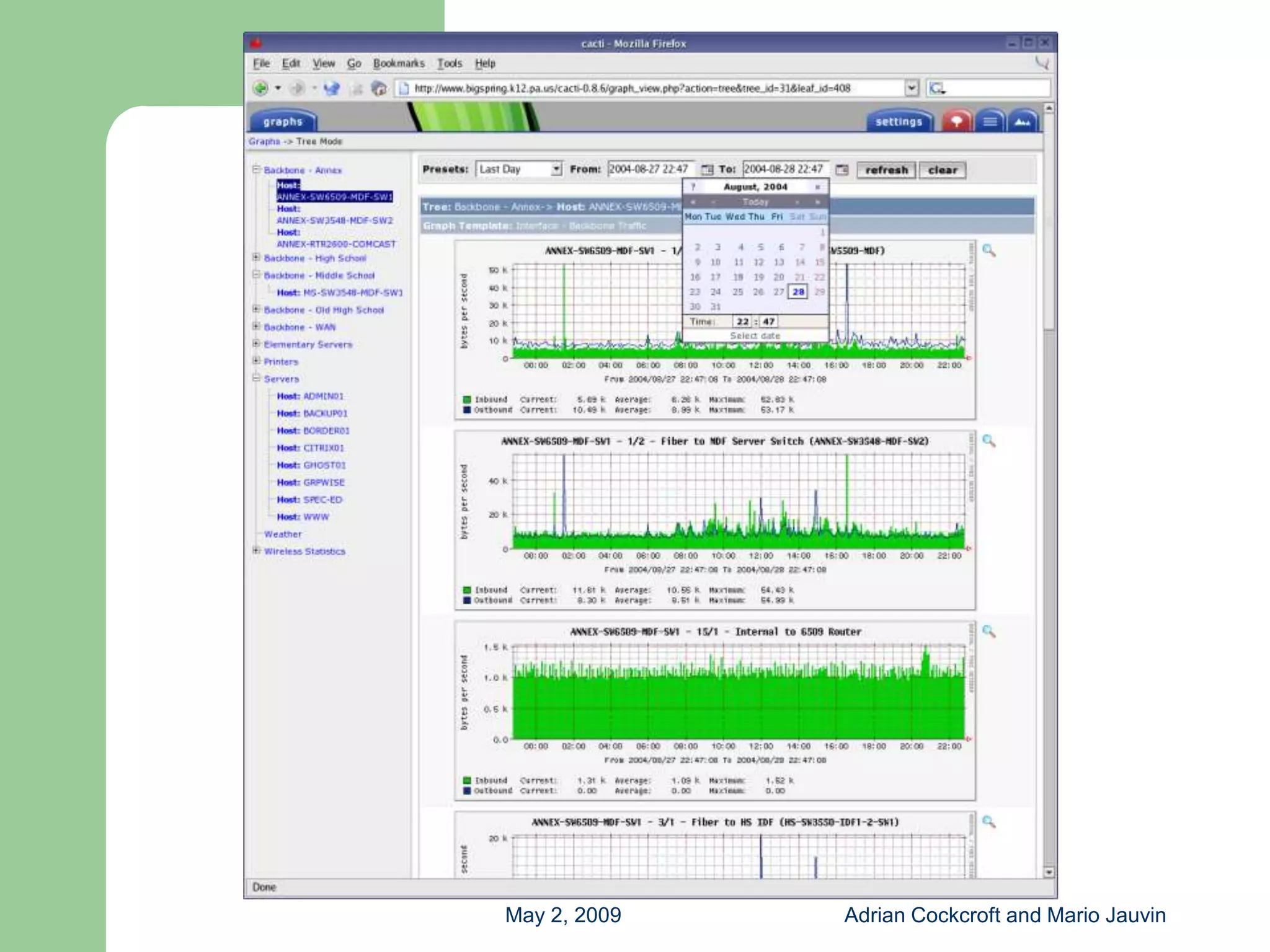Click the page vertical scrollbar down arrow
This screenshot has height=952, width=1270.
[x=1049, y=872]
